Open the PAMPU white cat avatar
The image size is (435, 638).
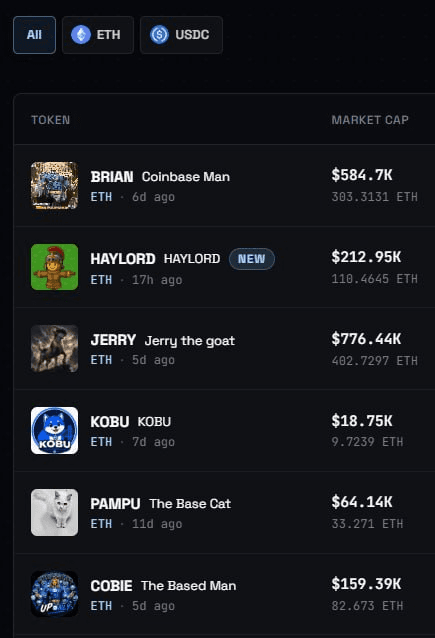pos(55,512)
